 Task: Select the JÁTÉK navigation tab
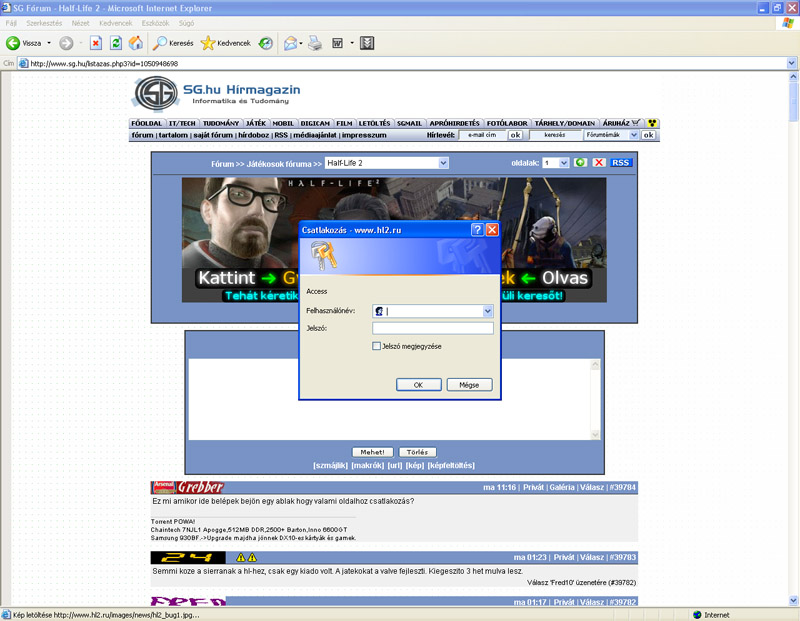coord(256,123)
